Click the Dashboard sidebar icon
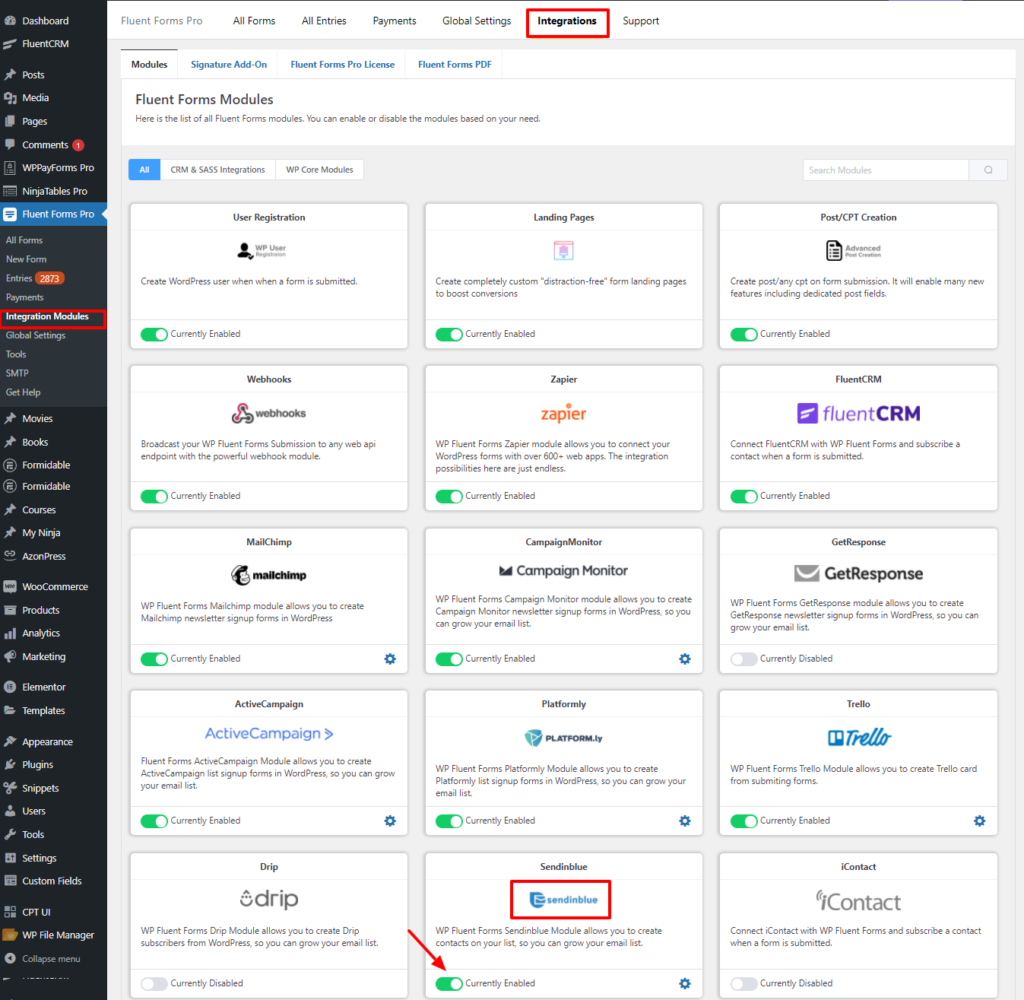 click(x=10, y=21)
